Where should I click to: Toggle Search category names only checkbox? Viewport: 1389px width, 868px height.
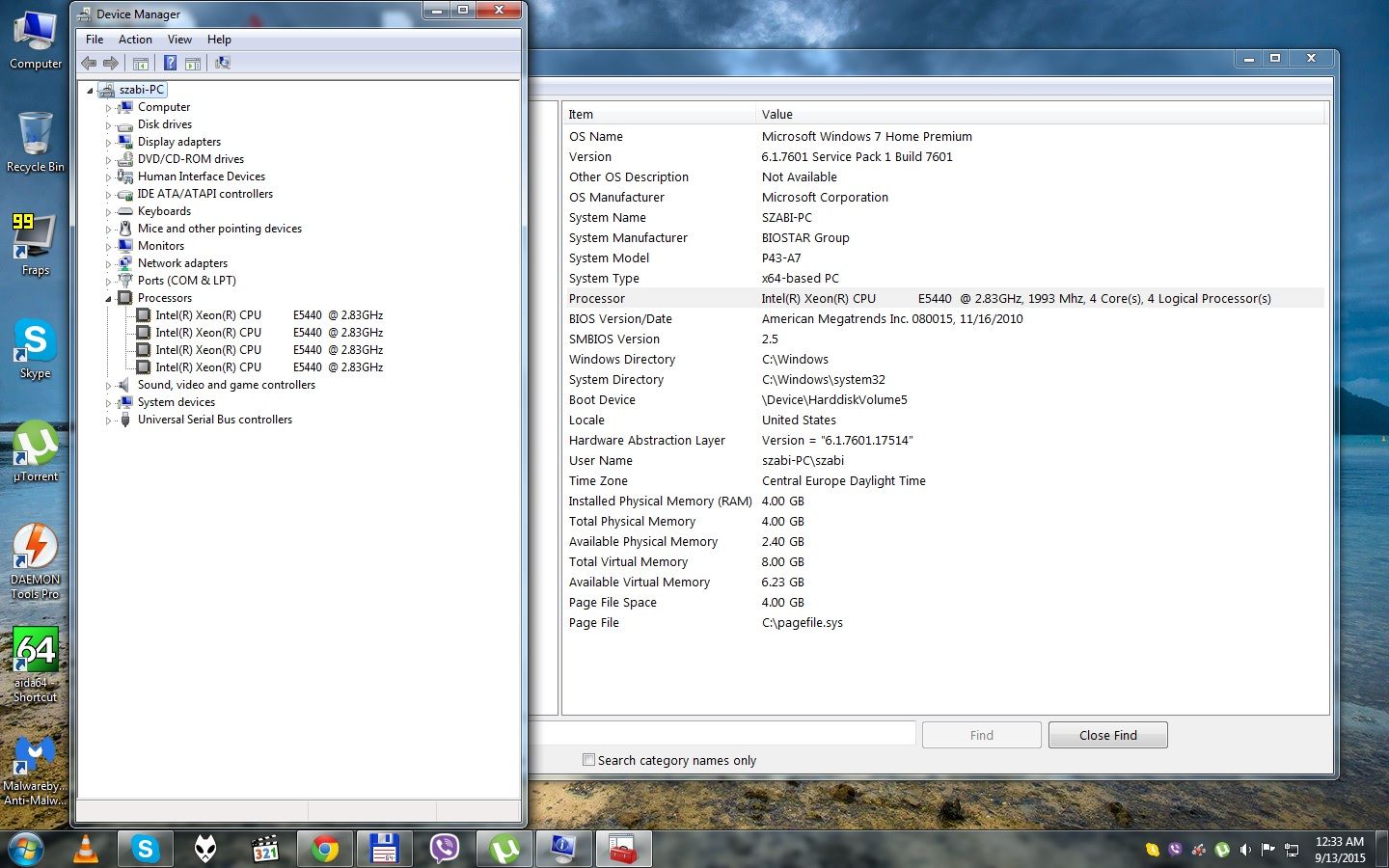[588, 760]
